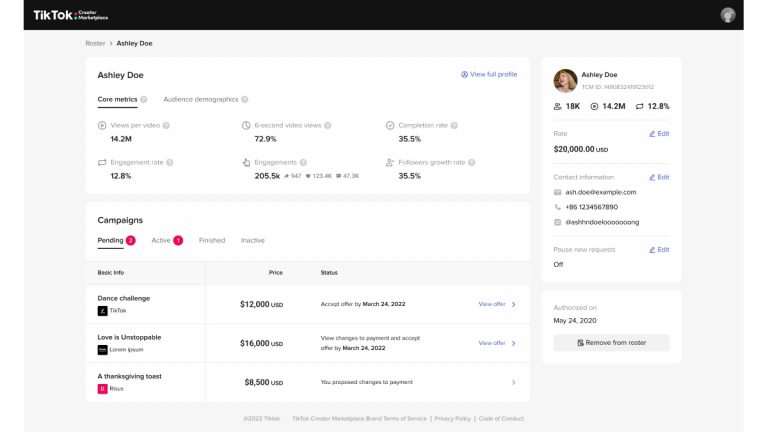This screenshot has width=768, height=432.
Task: Click the pink Risus brand icon
Action: (102, 389)
